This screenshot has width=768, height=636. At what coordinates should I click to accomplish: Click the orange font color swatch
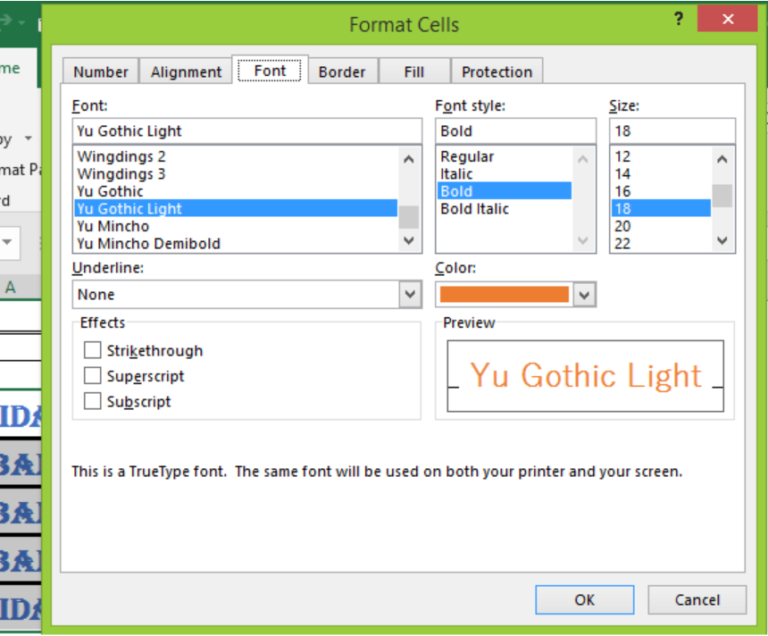pos(504,295)
